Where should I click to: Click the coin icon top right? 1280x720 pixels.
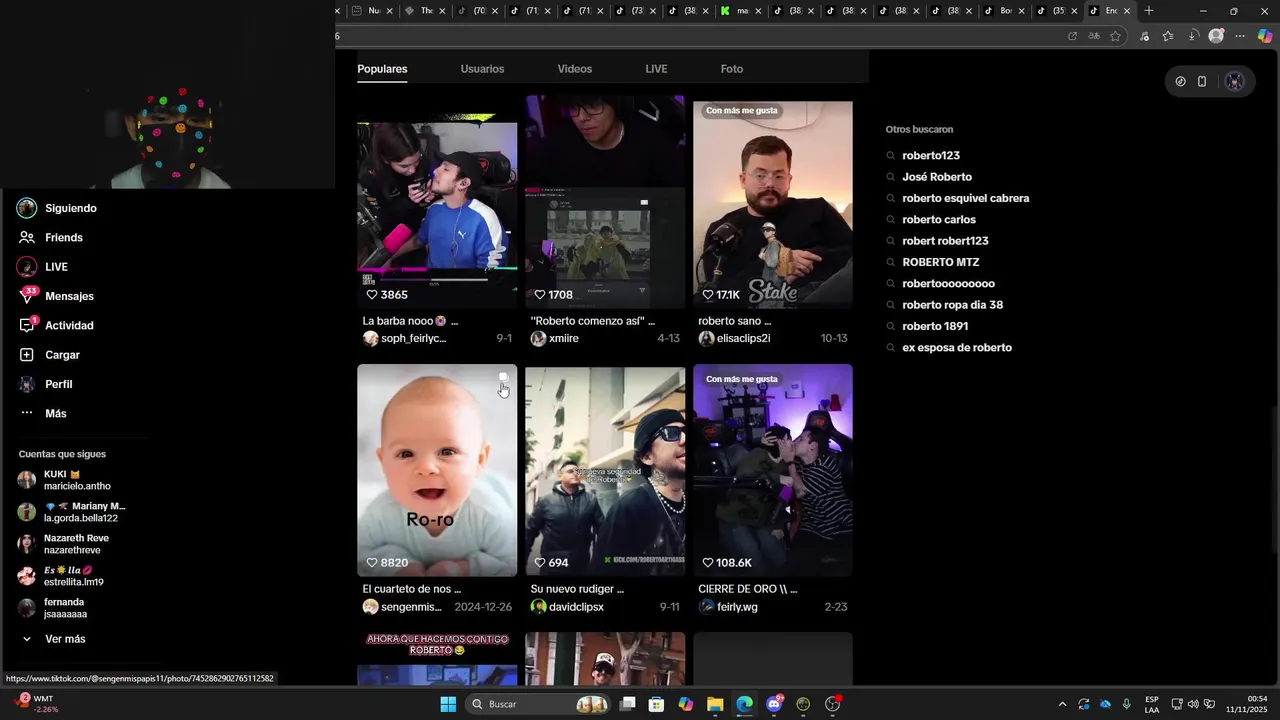[1180, 82]
